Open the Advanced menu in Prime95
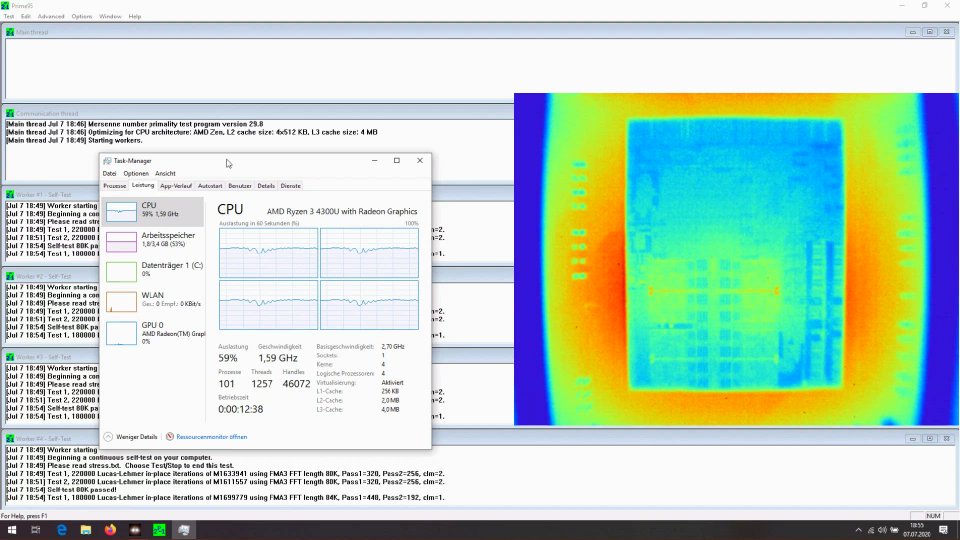The width and height of the screenshot is (960, 540). click(51, 17)
